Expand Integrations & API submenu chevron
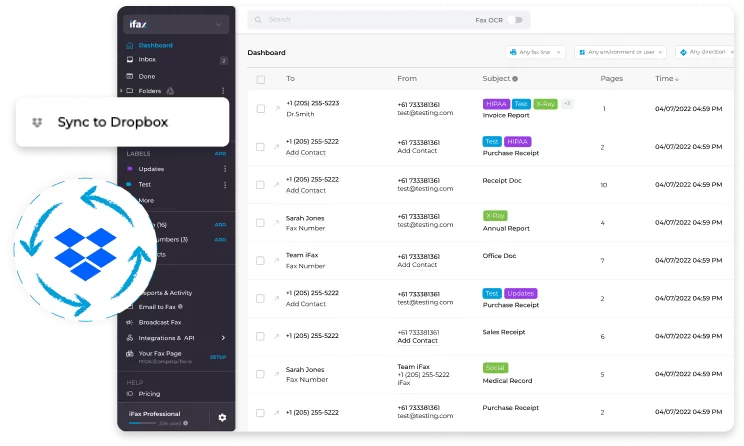This screenshot has width=744, height=446. coord(223,338)
